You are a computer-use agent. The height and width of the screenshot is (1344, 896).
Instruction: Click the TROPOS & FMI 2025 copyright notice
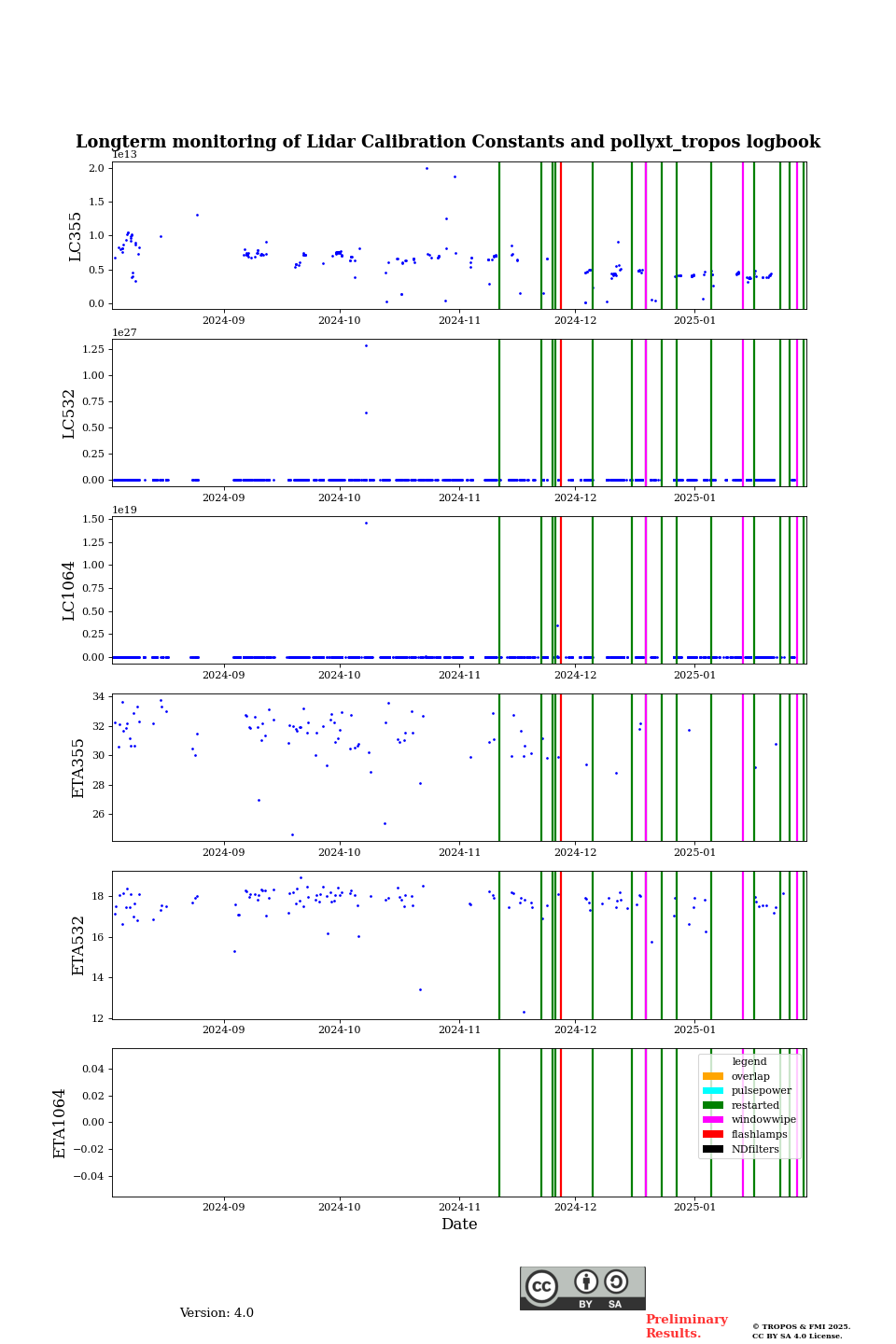click(x=801, y=1331)
